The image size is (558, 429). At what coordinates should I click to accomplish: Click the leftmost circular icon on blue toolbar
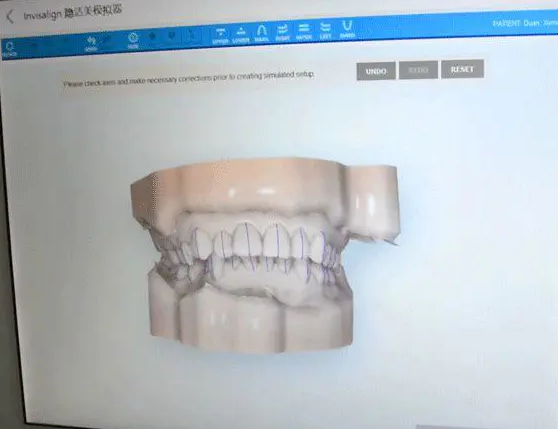[10, 49]
